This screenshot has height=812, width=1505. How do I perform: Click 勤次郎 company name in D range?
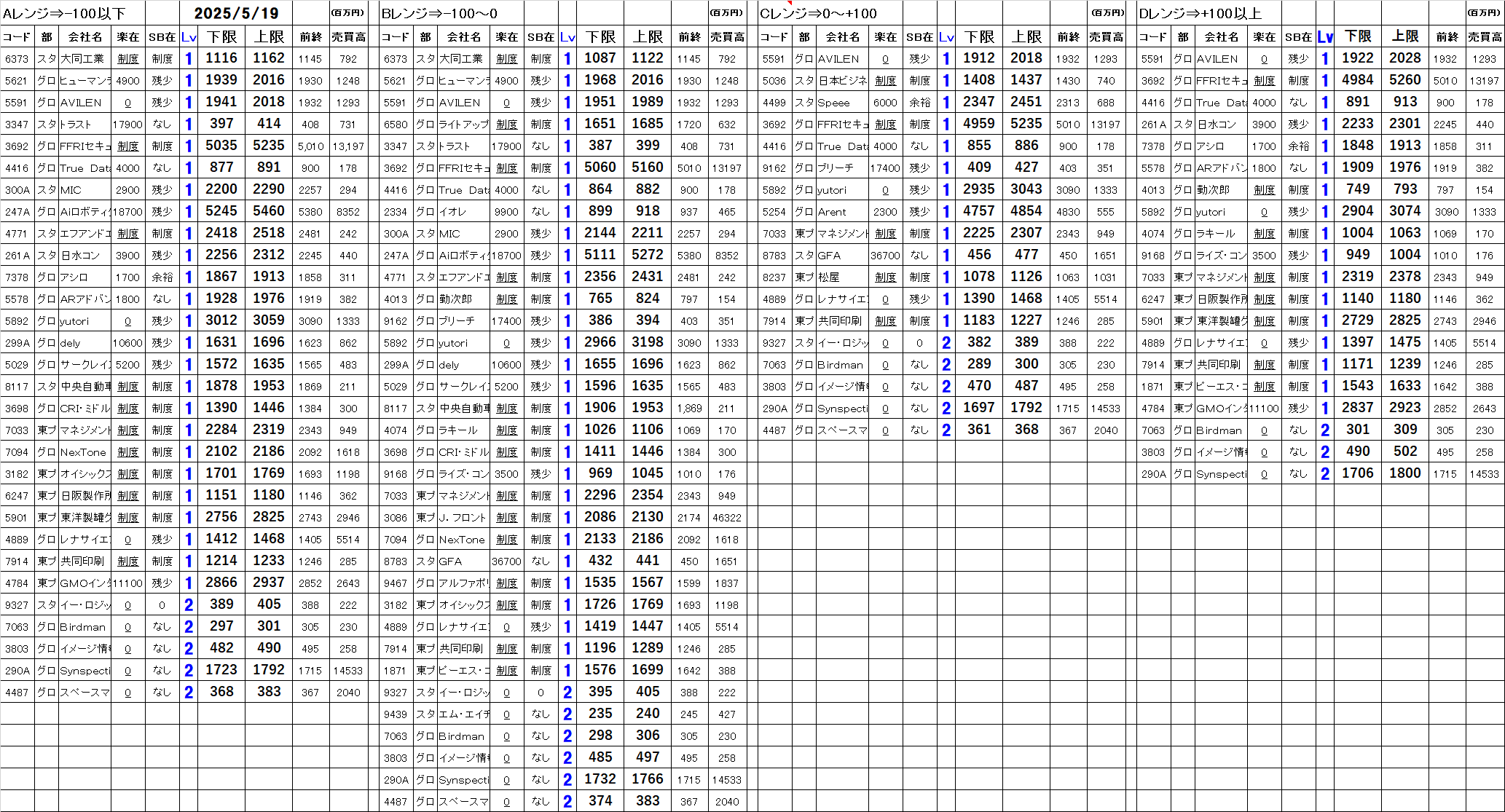tap(1213, 190)
